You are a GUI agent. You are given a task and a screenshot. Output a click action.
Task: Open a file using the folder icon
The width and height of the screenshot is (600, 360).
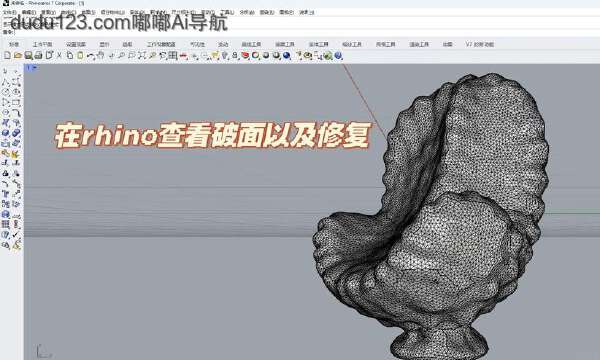click(x=18, y=56)
